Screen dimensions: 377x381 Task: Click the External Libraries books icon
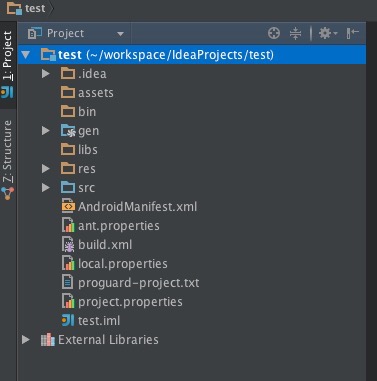point(48,340)
